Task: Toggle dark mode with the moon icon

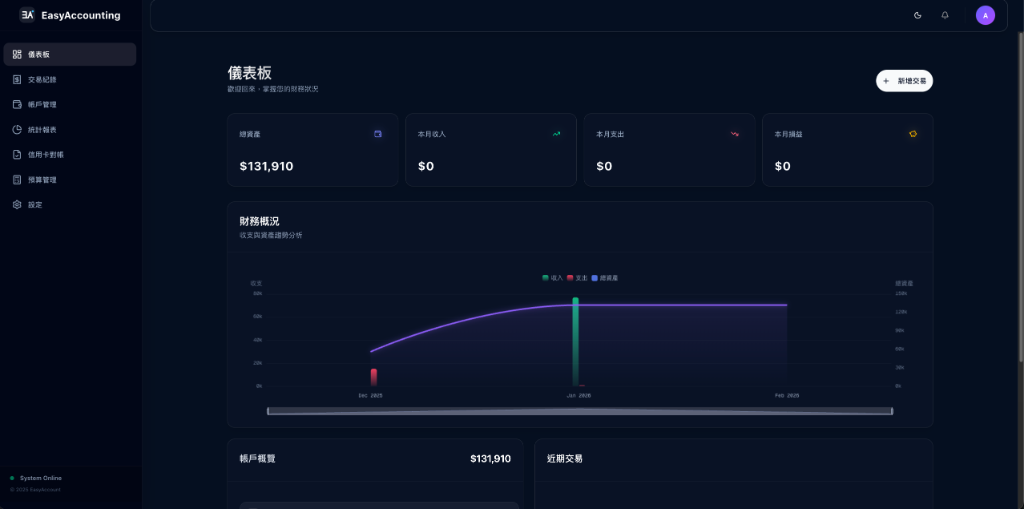Action: tap(918, 15)
